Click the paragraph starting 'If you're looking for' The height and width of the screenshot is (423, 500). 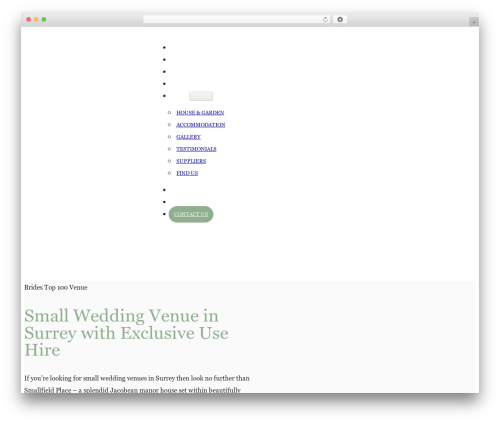point(137,384)
